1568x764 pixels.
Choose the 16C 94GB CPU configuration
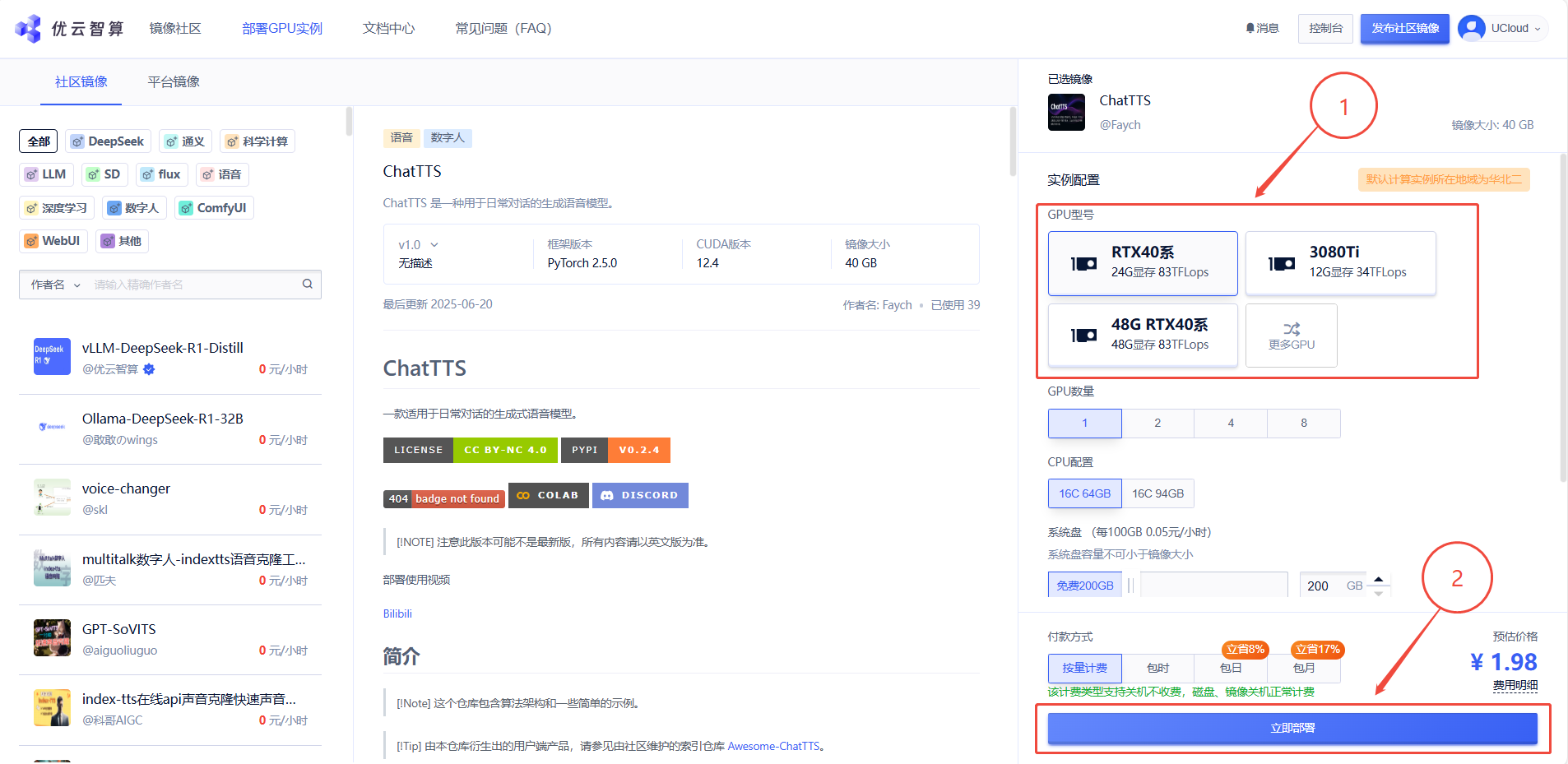click(x=1157, y=493)
